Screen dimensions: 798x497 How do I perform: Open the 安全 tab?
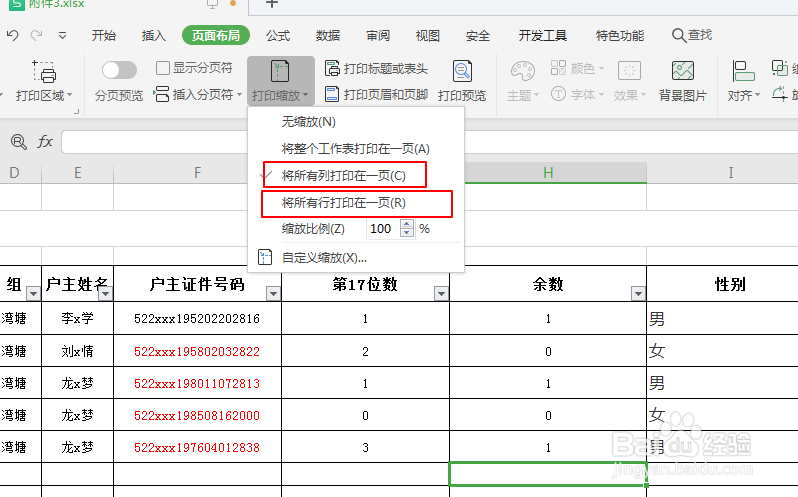(477, 36)
